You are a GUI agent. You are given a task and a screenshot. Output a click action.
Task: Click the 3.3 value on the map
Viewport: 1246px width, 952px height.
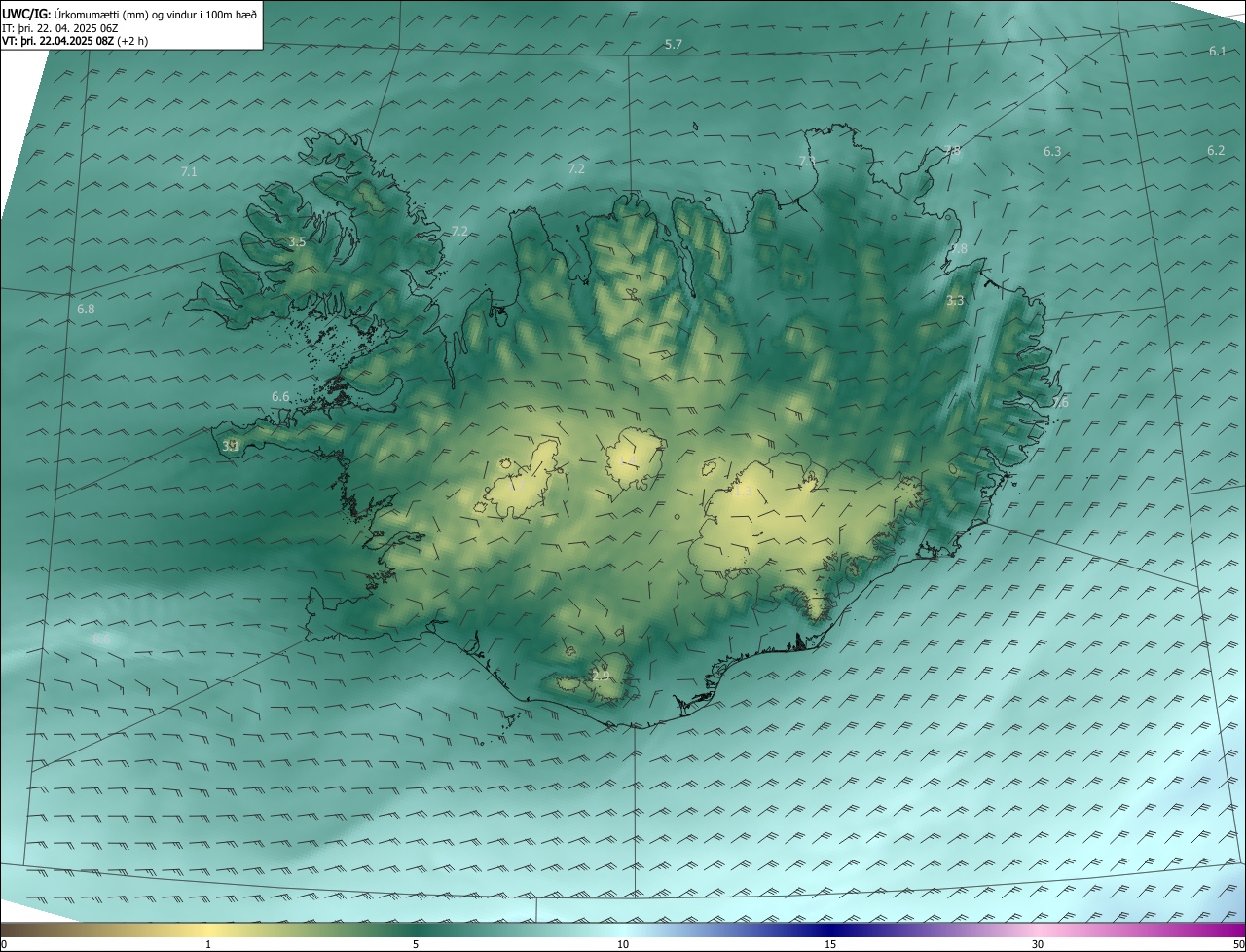pos(955,301)
